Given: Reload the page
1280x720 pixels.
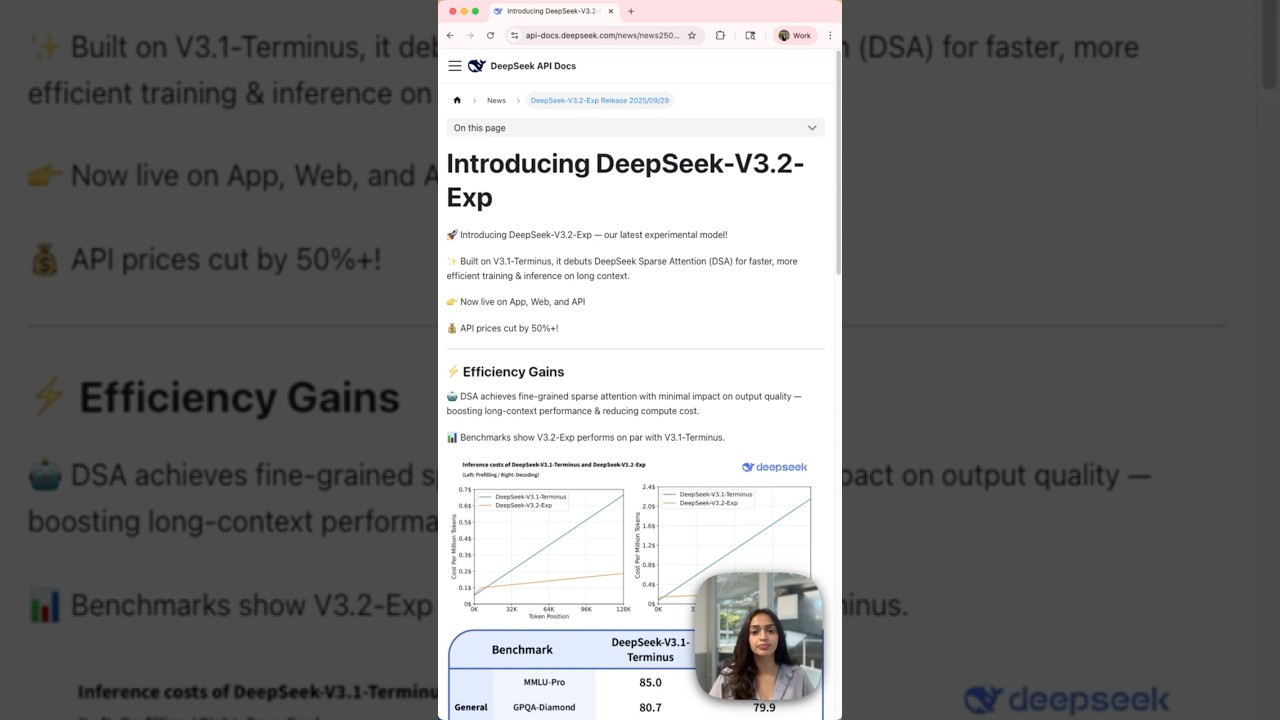Looking at the screenshot, I should tap(490, 35).
